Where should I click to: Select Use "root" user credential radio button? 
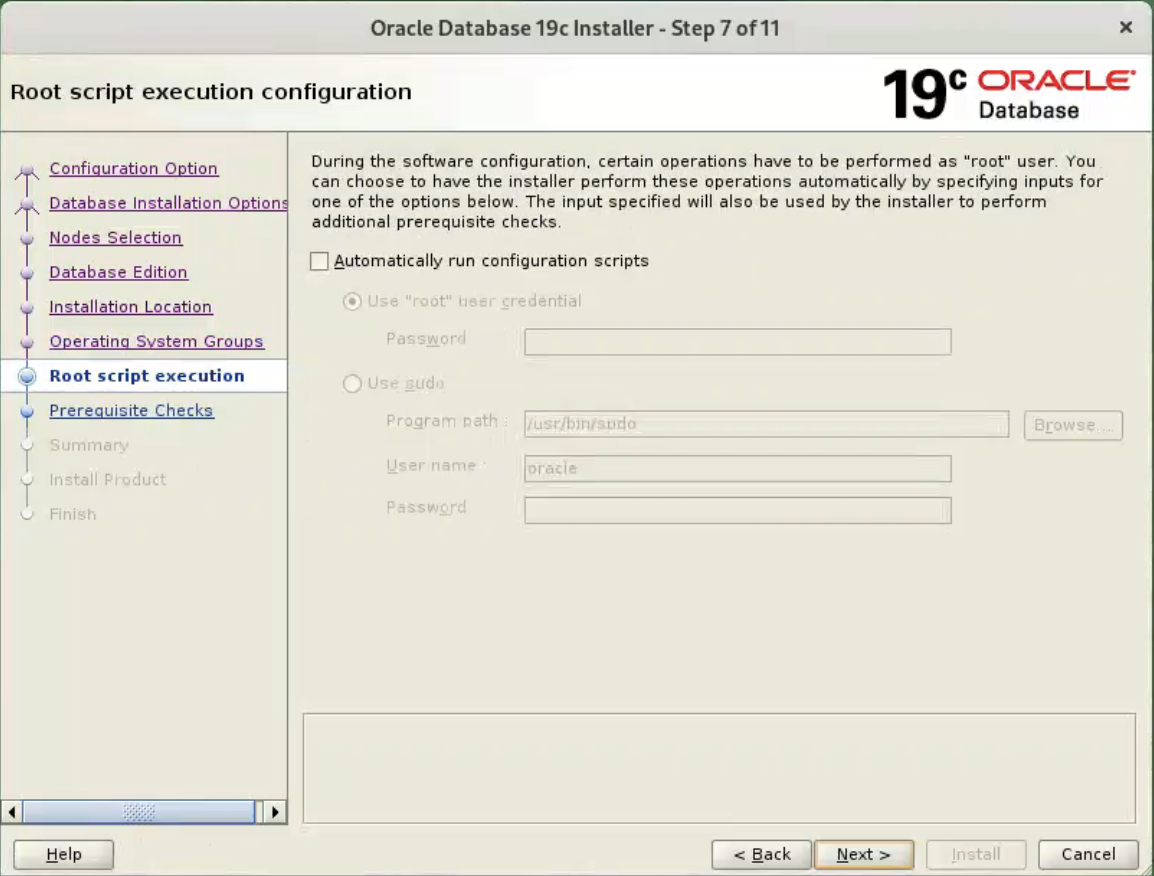tap(353, 302)
